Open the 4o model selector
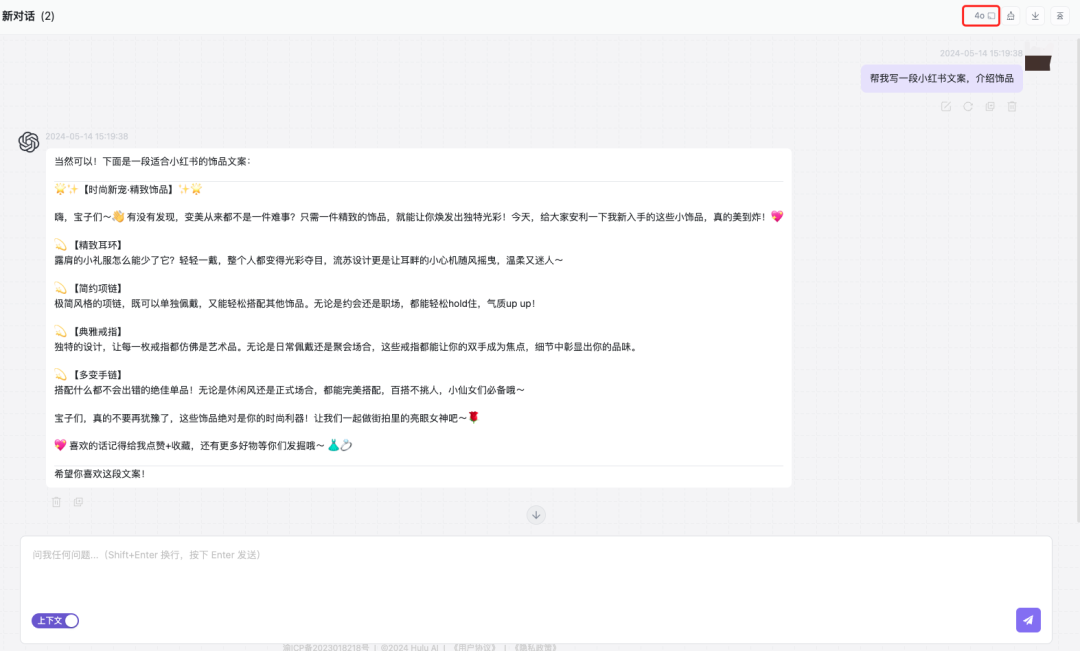The image size is (1080, 651). [x=981, y=16]
